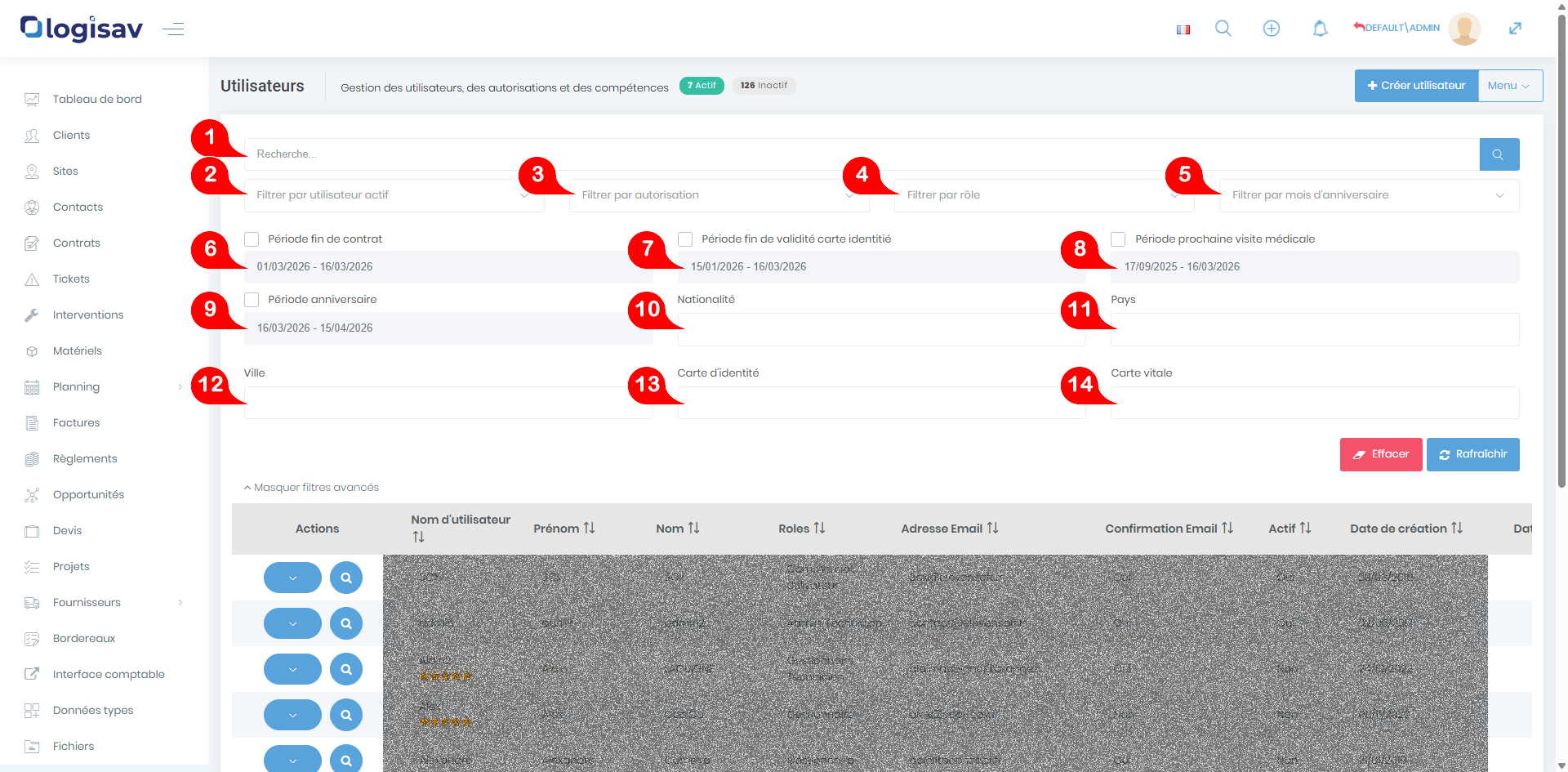
Task: Open the notifications bell
Action: coord(1320,29)
